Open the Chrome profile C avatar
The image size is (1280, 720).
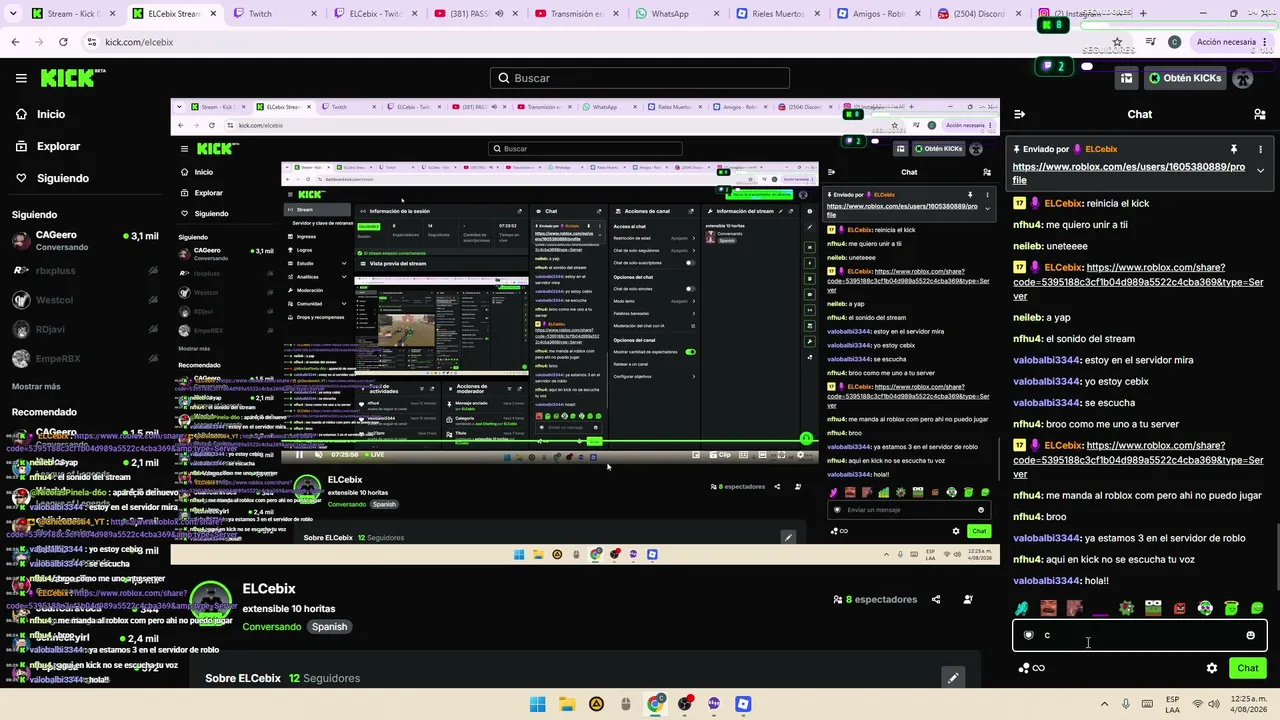1174,42
